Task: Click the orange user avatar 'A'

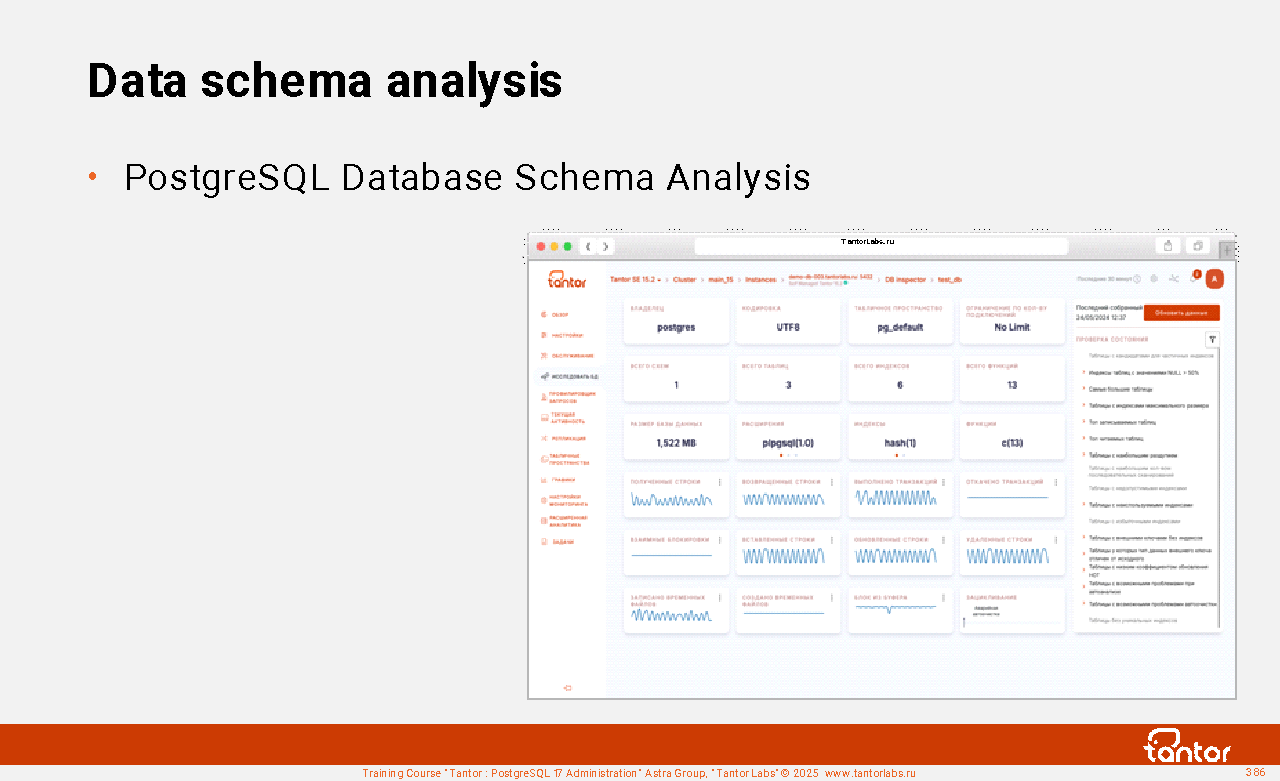Action: (x=1214, y=279)
